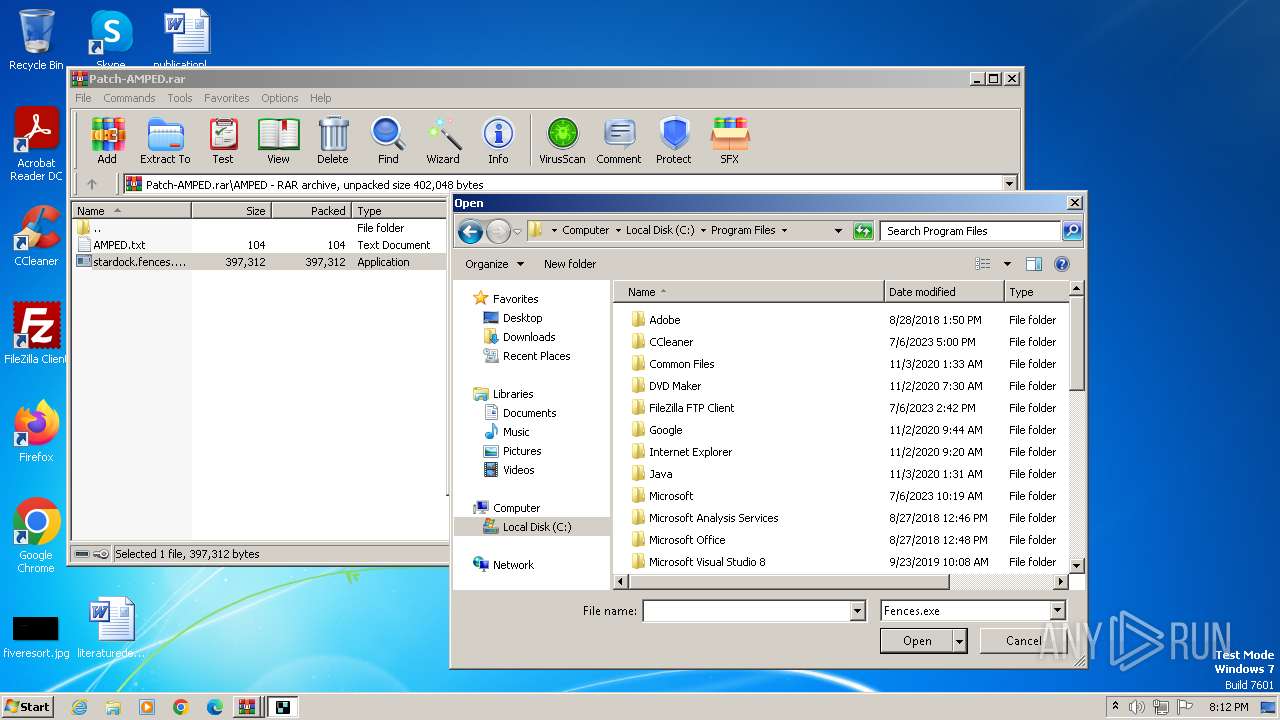This screenshot has height=720, width=1280.
Task: Open the Favorites menu
Action: 227,98
